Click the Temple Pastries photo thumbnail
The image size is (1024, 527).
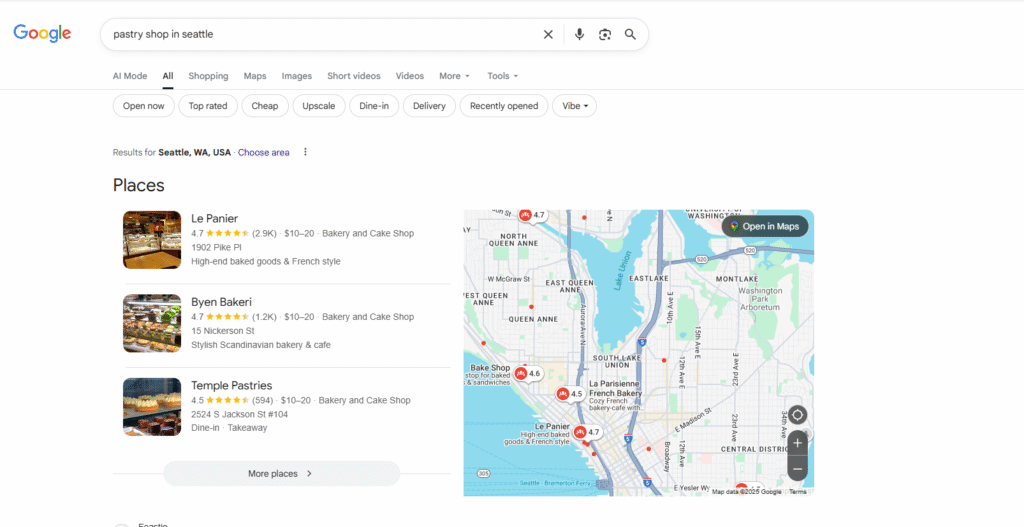152,407
